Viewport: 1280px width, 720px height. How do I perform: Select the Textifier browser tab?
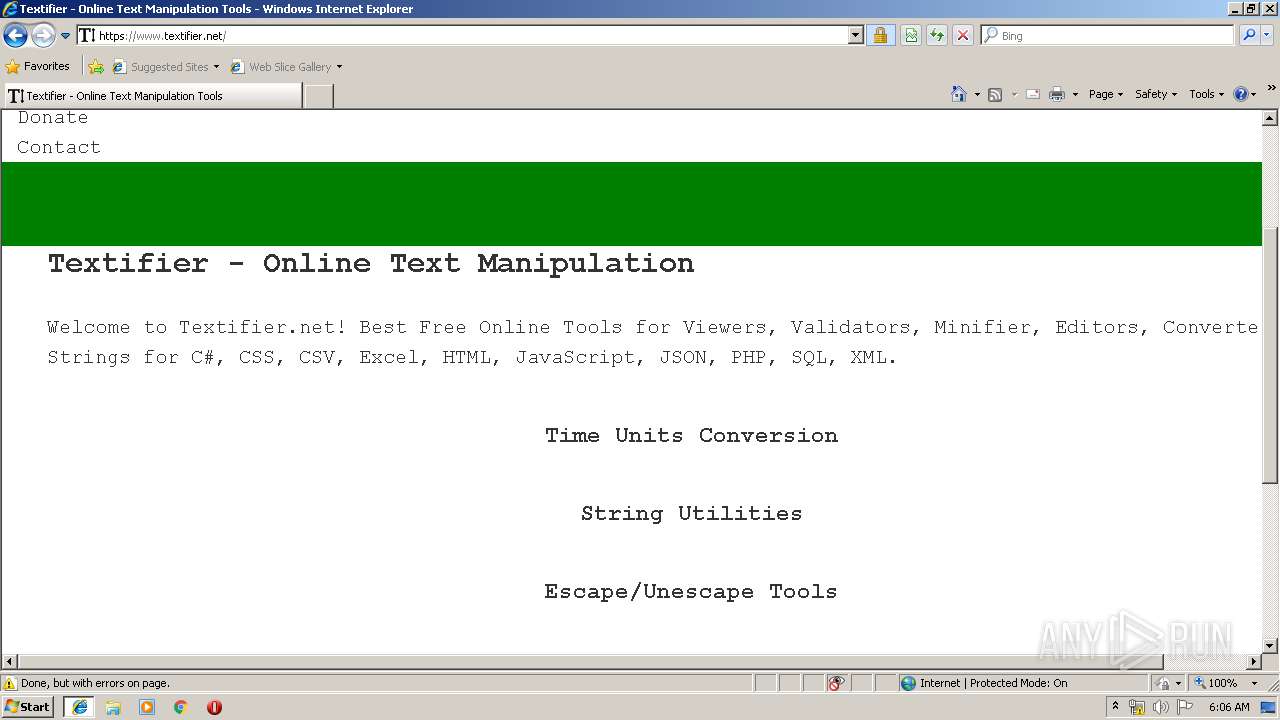click(x=152, y=96)
